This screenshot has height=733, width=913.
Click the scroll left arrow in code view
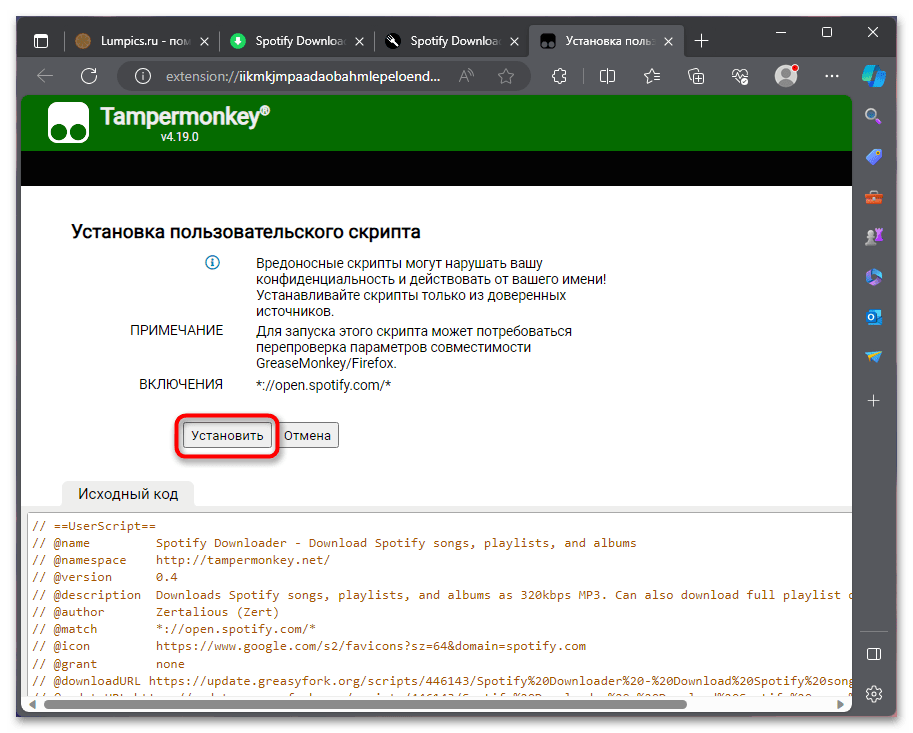33,704
